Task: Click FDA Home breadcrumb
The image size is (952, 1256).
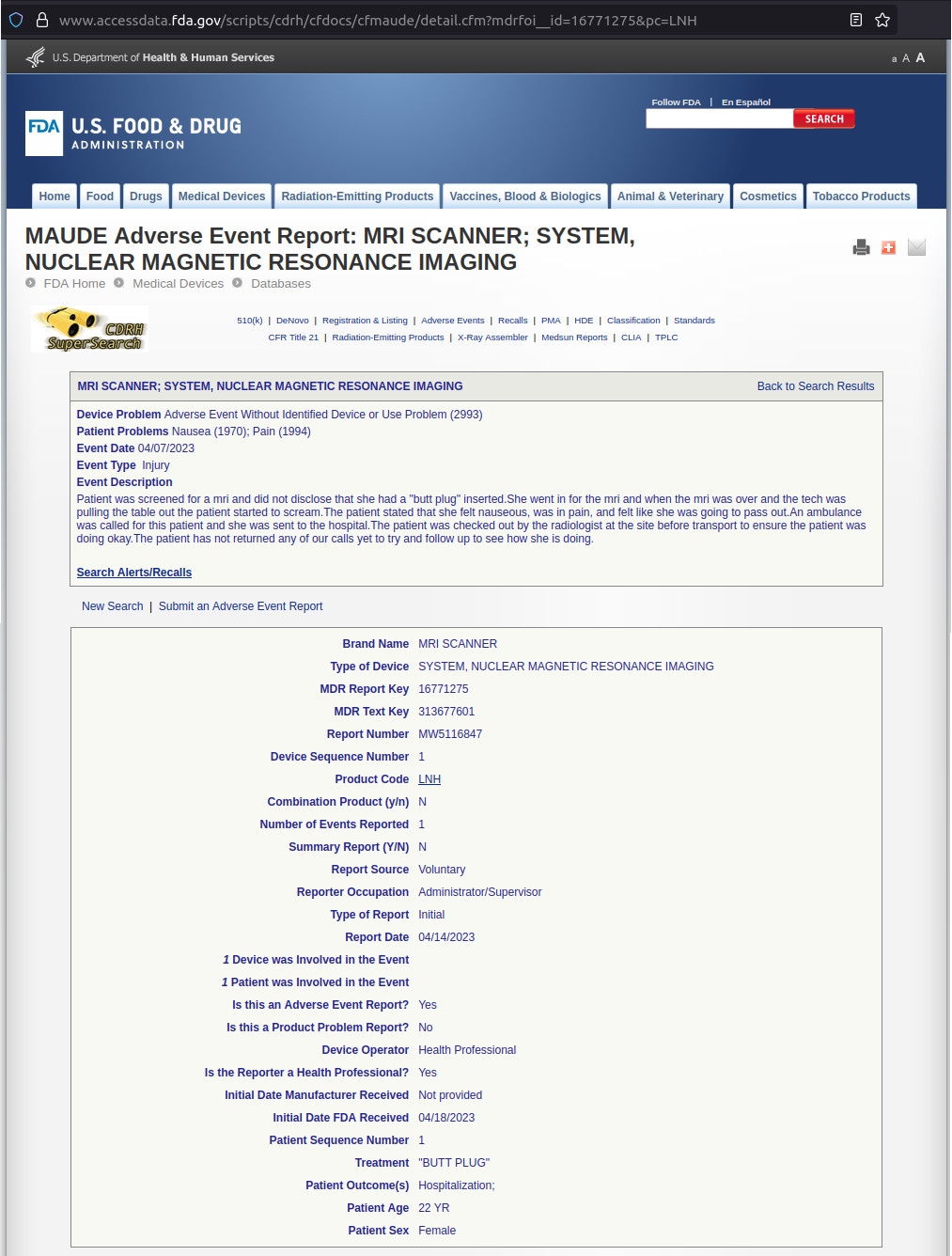Action: [x=74, y=283]
